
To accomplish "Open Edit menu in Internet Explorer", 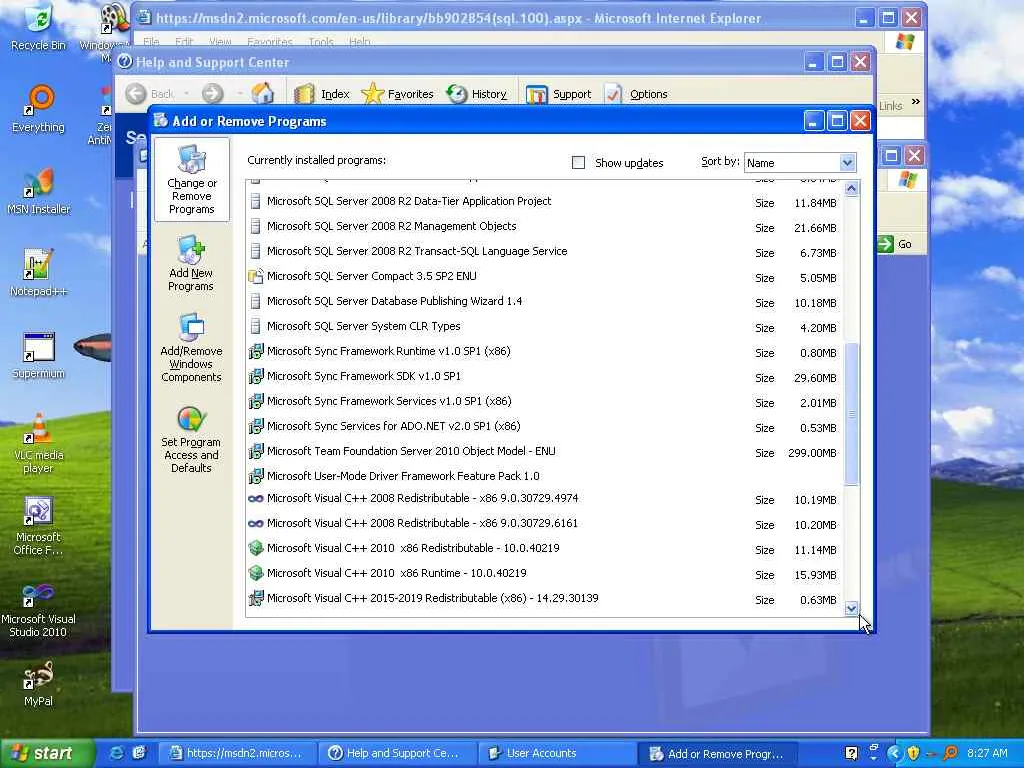I will click(184, 42).
